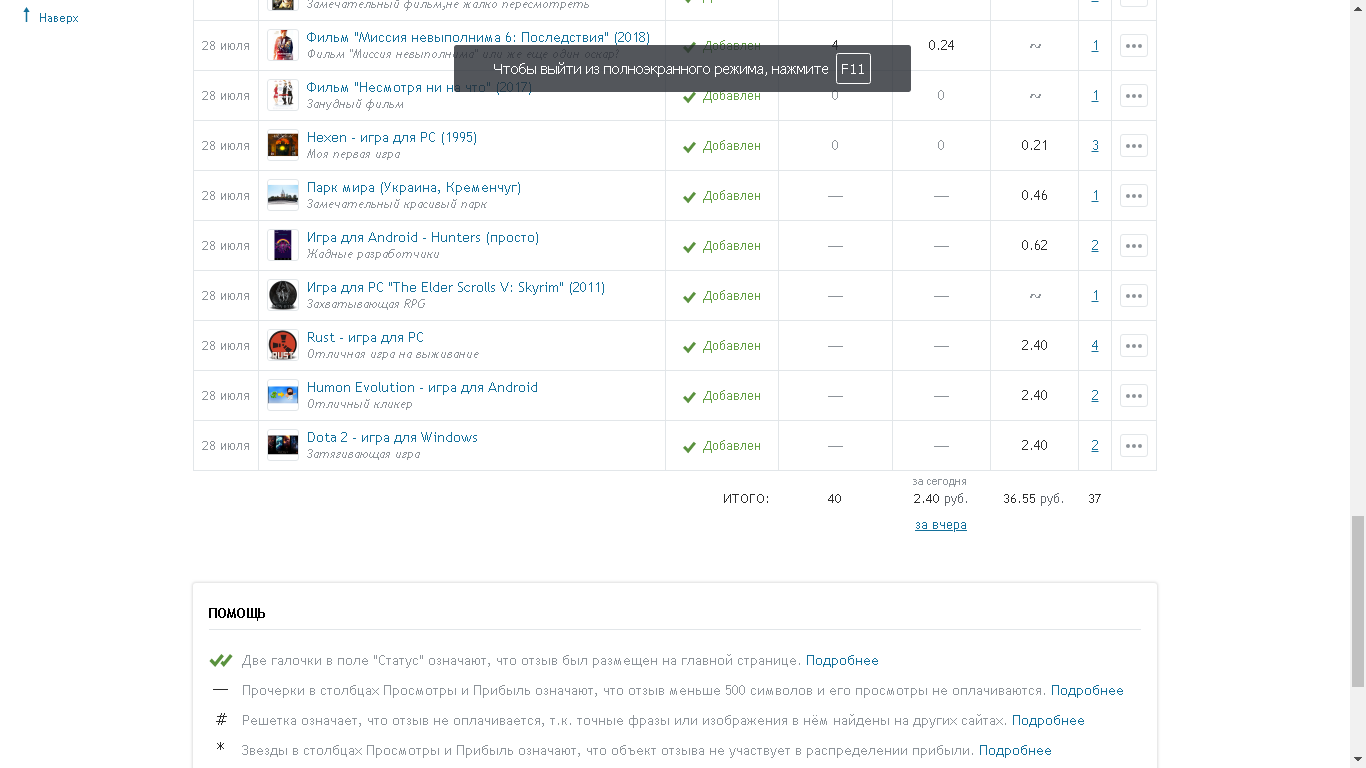Click the Hunters Android game thumbnail

(x=283, y=246)
